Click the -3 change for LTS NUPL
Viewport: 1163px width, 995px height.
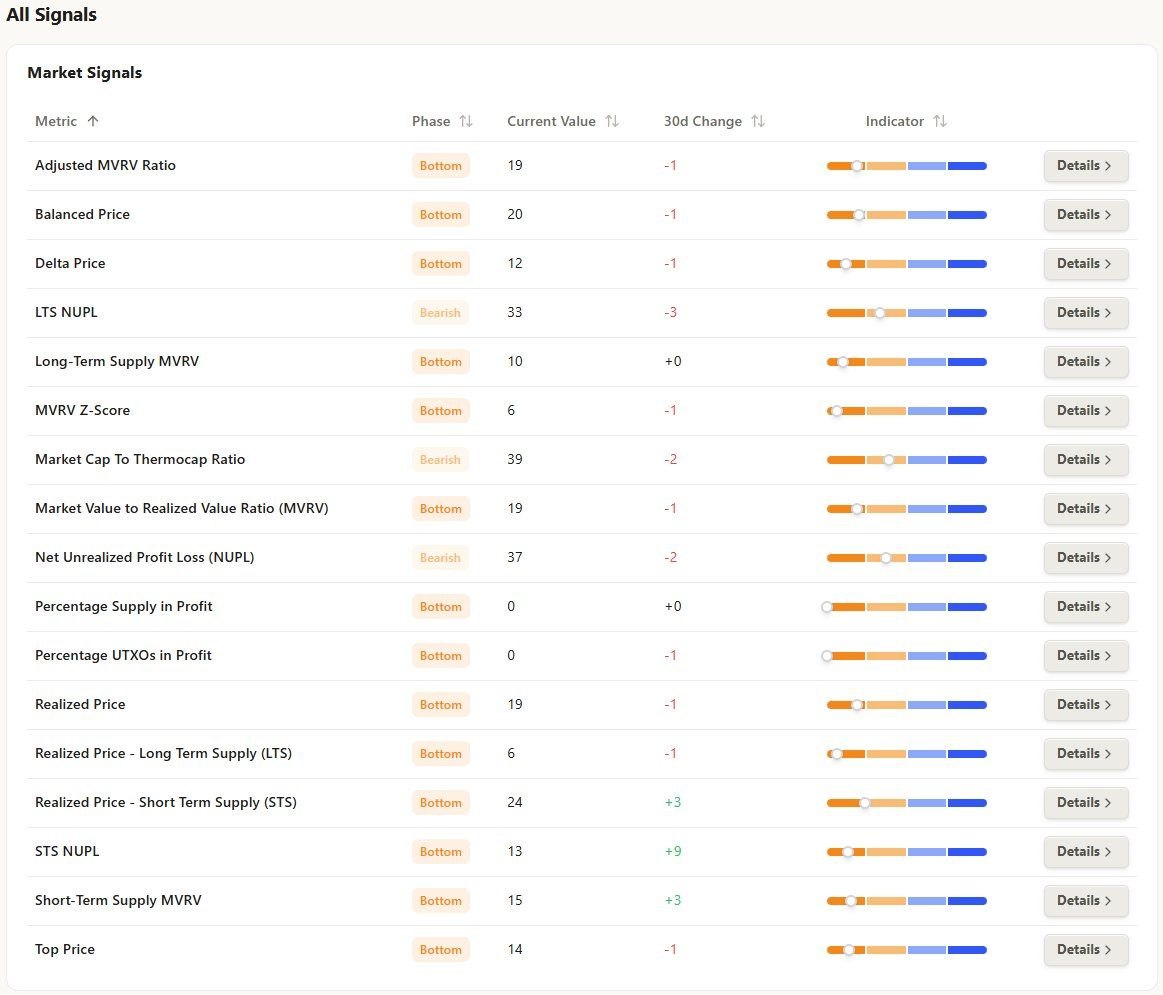coord(671,312)
